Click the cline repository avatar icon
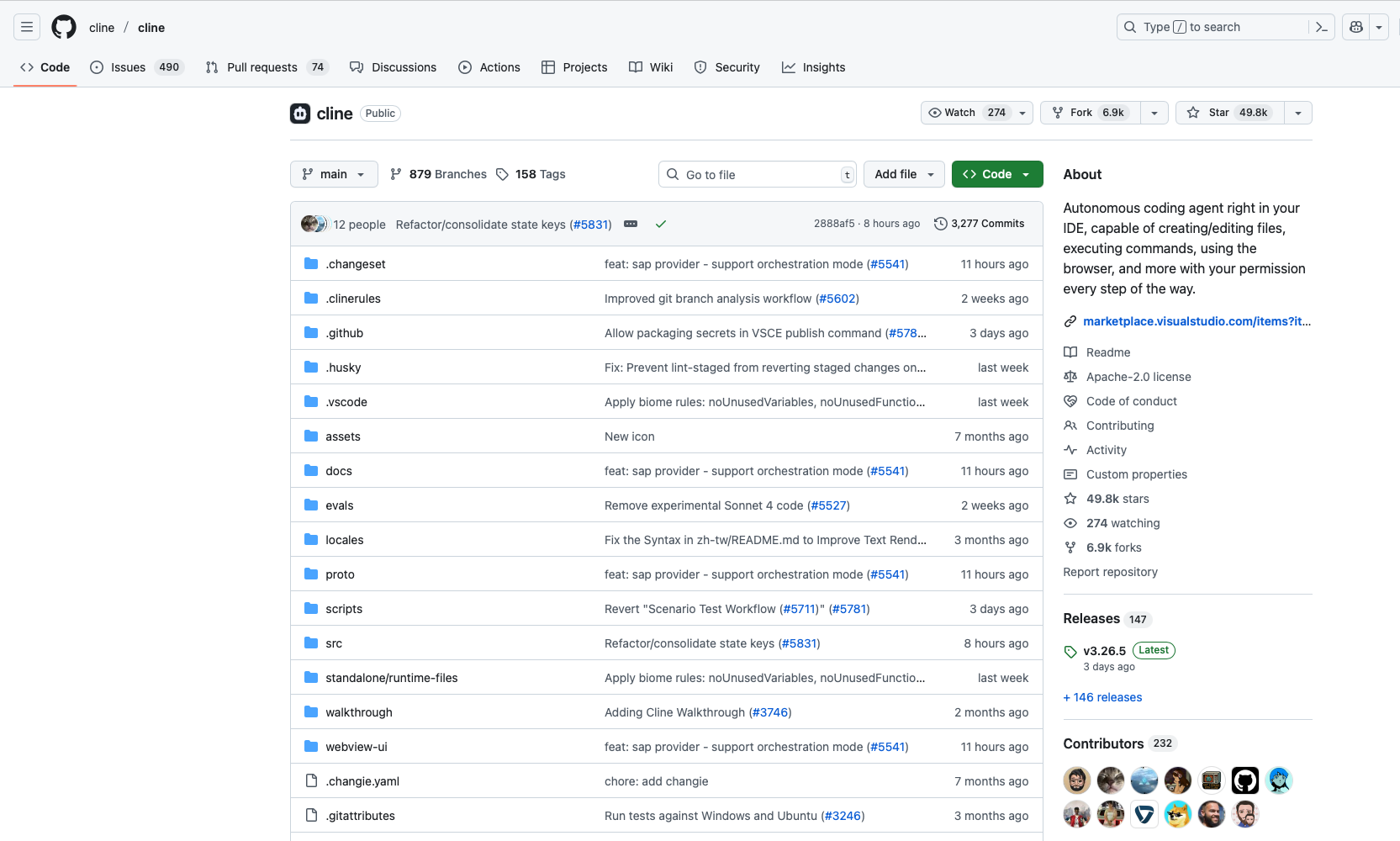 (x=300, y=114)
